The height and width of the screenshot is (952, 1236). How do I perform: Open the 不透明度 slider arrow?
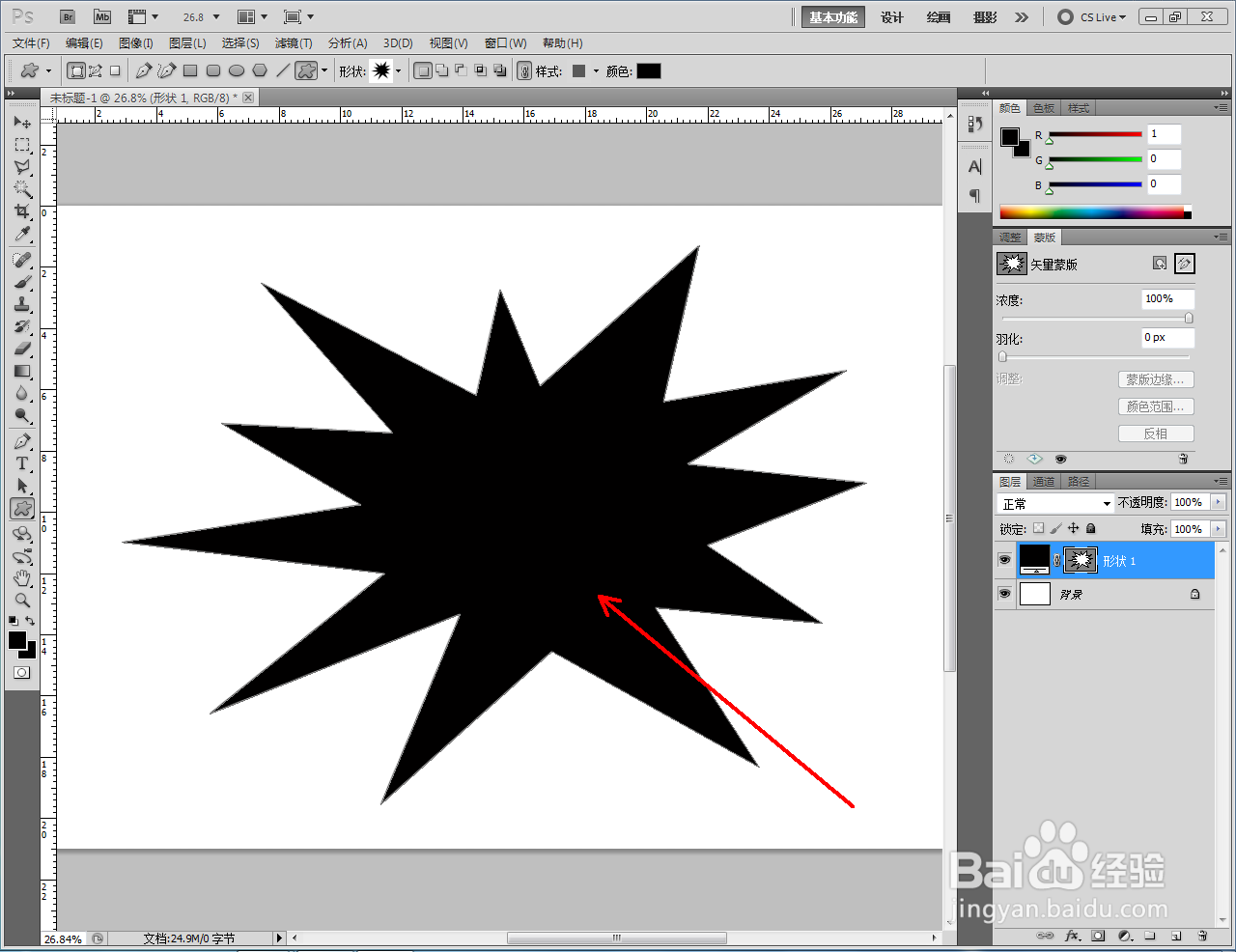(1218, 502)
